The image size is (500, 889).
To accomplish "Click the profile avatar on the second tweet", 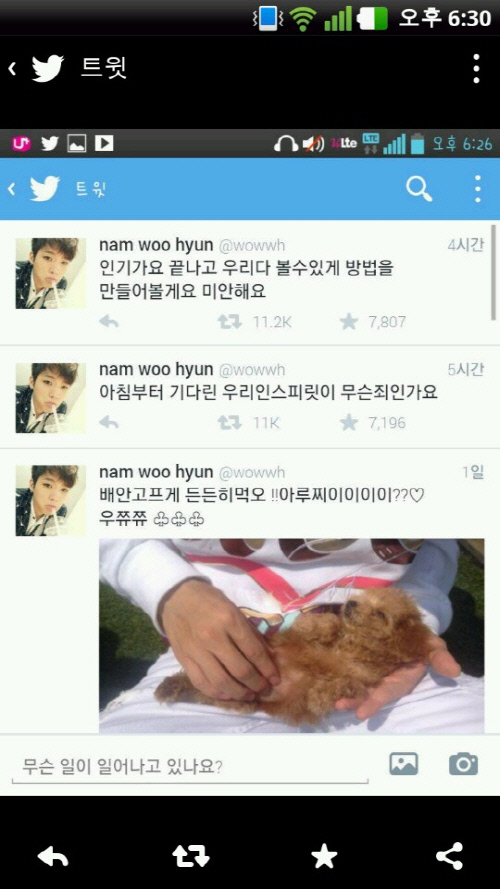I will click(50, 398).
